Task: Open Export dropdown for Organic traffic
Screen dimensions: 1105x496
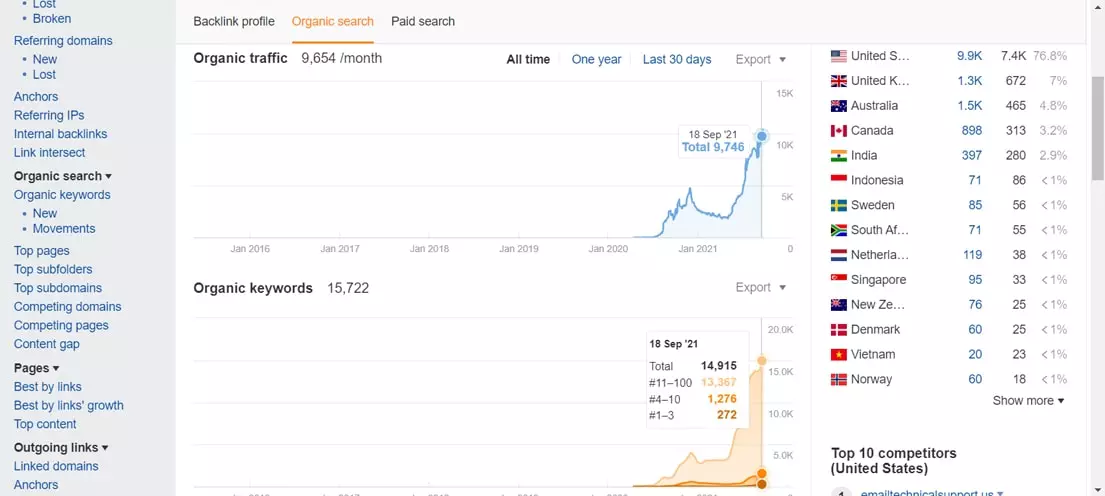Action: [760, 60]
